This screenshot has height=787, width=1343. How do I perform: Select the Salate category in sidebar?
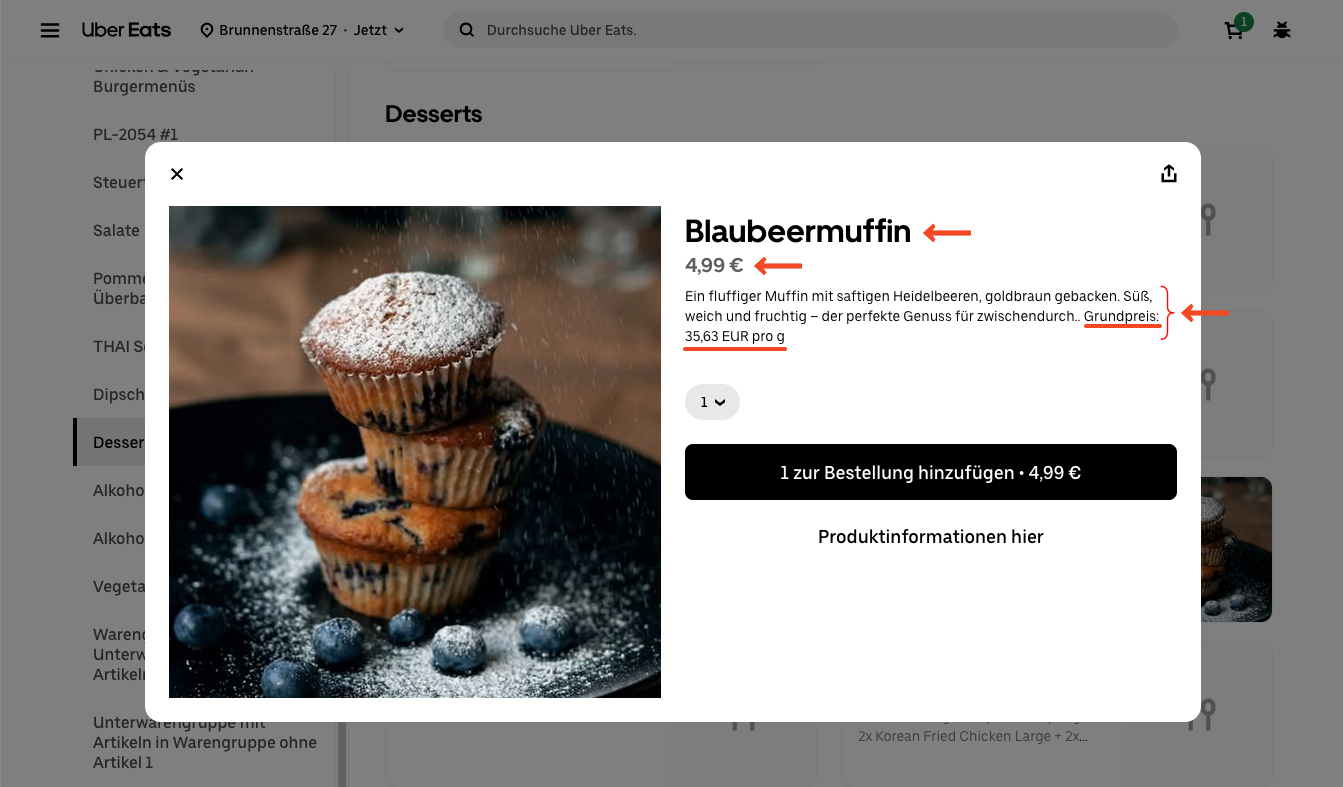116,230
